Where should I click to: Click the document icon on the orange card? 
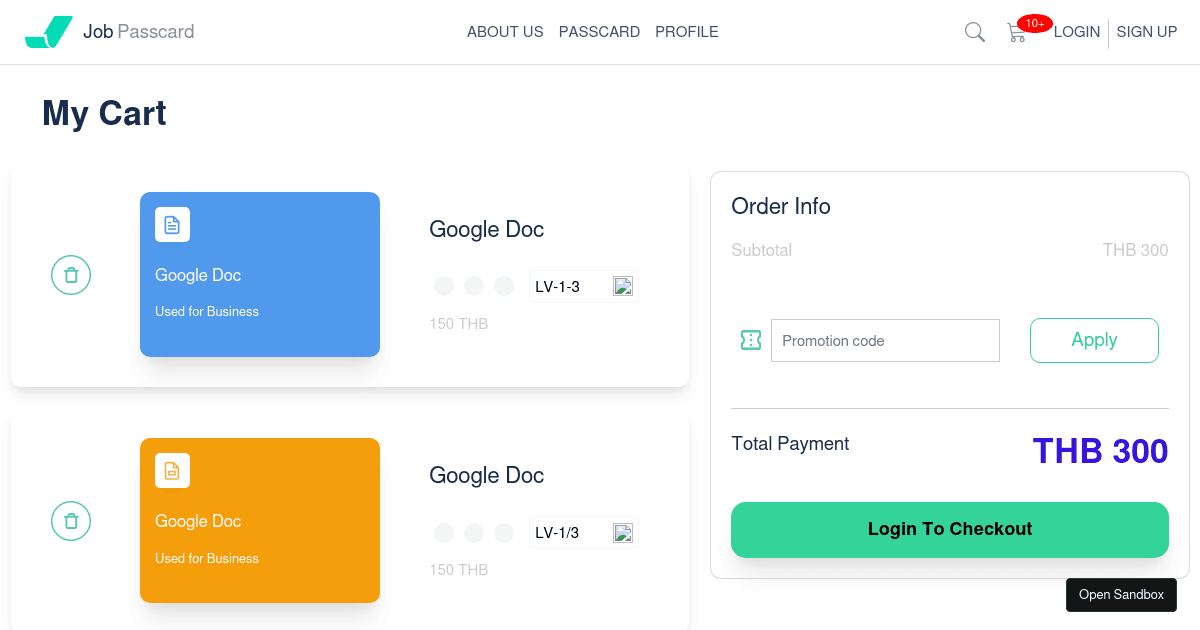[x=172, y=470]
